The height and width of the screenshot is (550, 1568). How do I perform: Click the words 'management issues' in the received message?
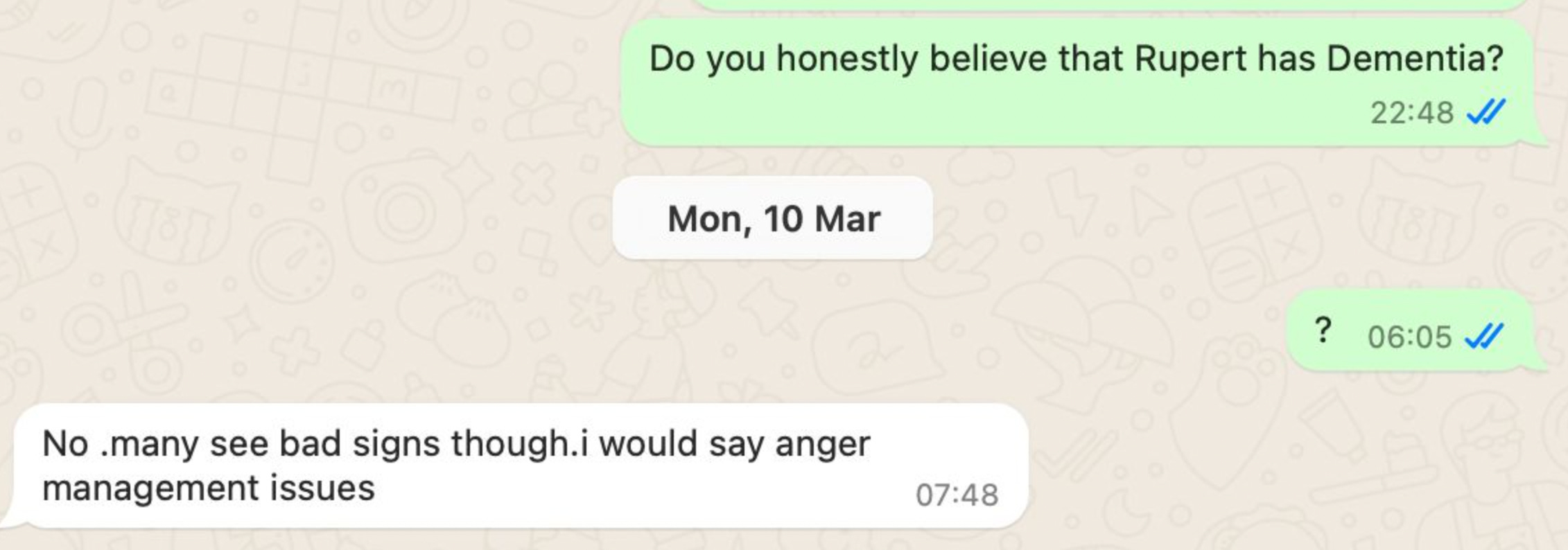coord(209,488)
